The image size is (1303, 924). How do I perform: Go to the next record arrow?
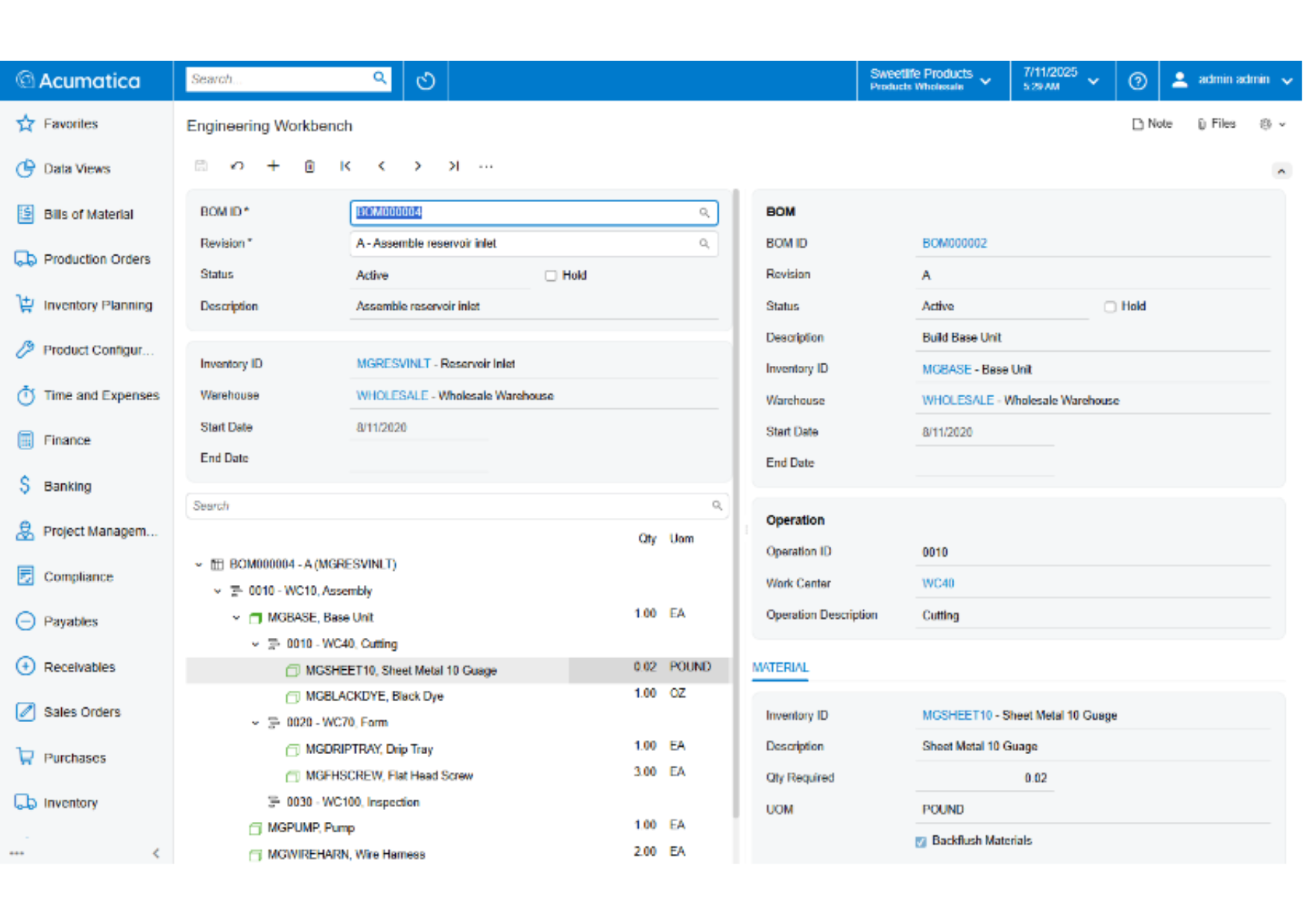417,166
